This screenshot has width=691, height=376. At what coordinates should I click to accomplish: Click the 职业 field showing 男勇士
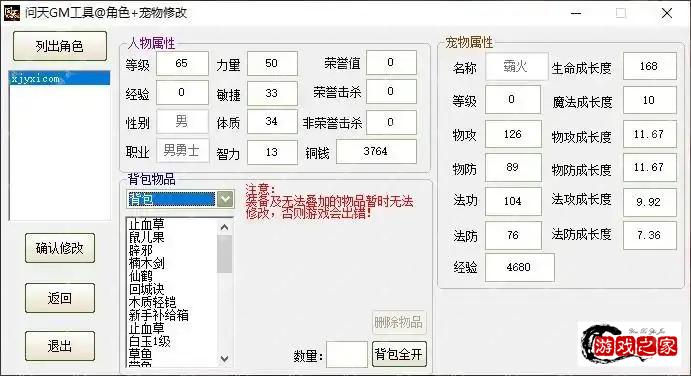click(x=182, y=151)
